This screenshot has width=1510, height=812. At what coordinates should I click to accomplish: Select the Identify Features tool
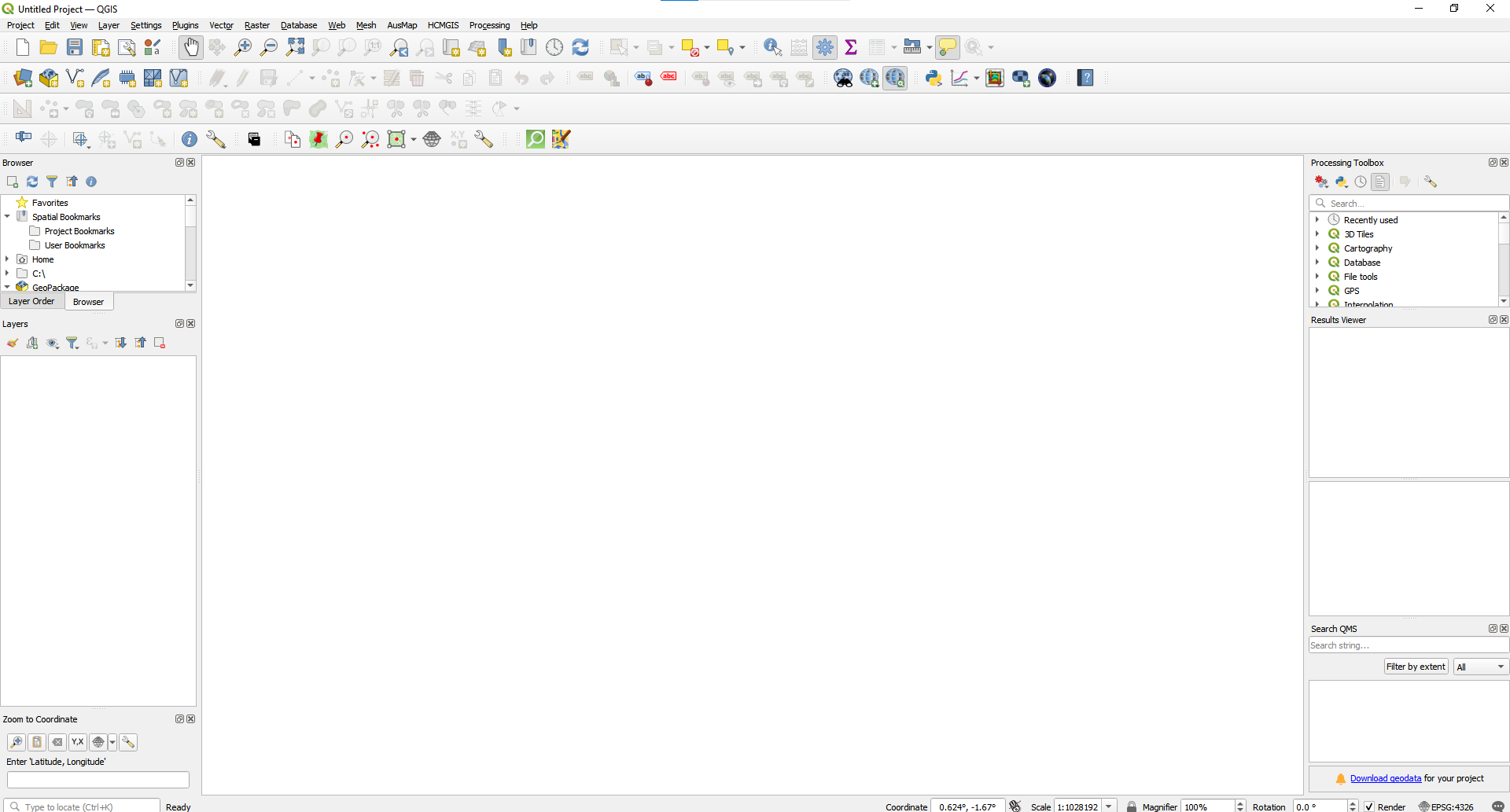pyautogui.click(x=773, y=47)
